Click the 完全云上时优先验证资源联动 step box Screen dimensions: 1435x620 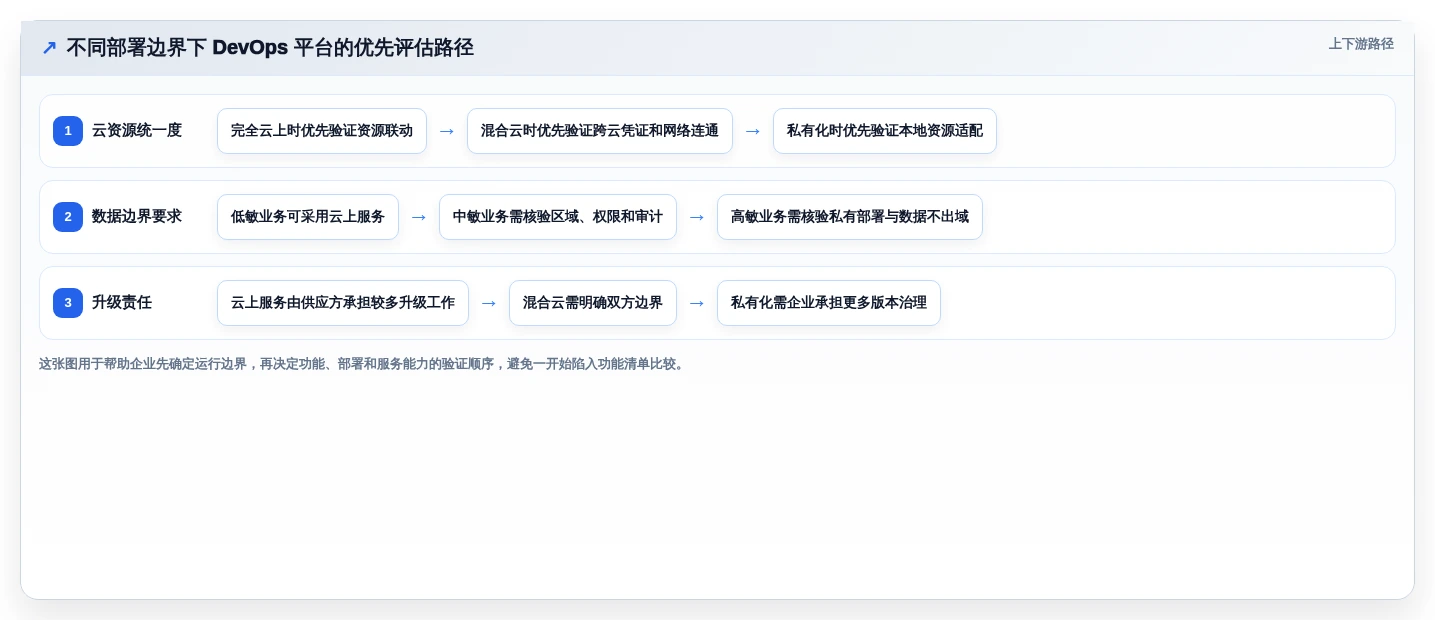click(322, 131)
